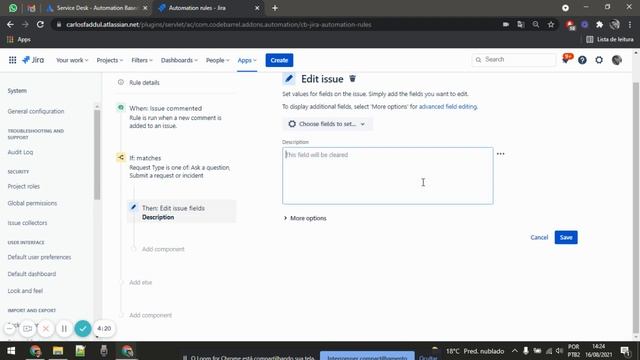
Task: Show hidden system tray icons
Action: (515, 351)
